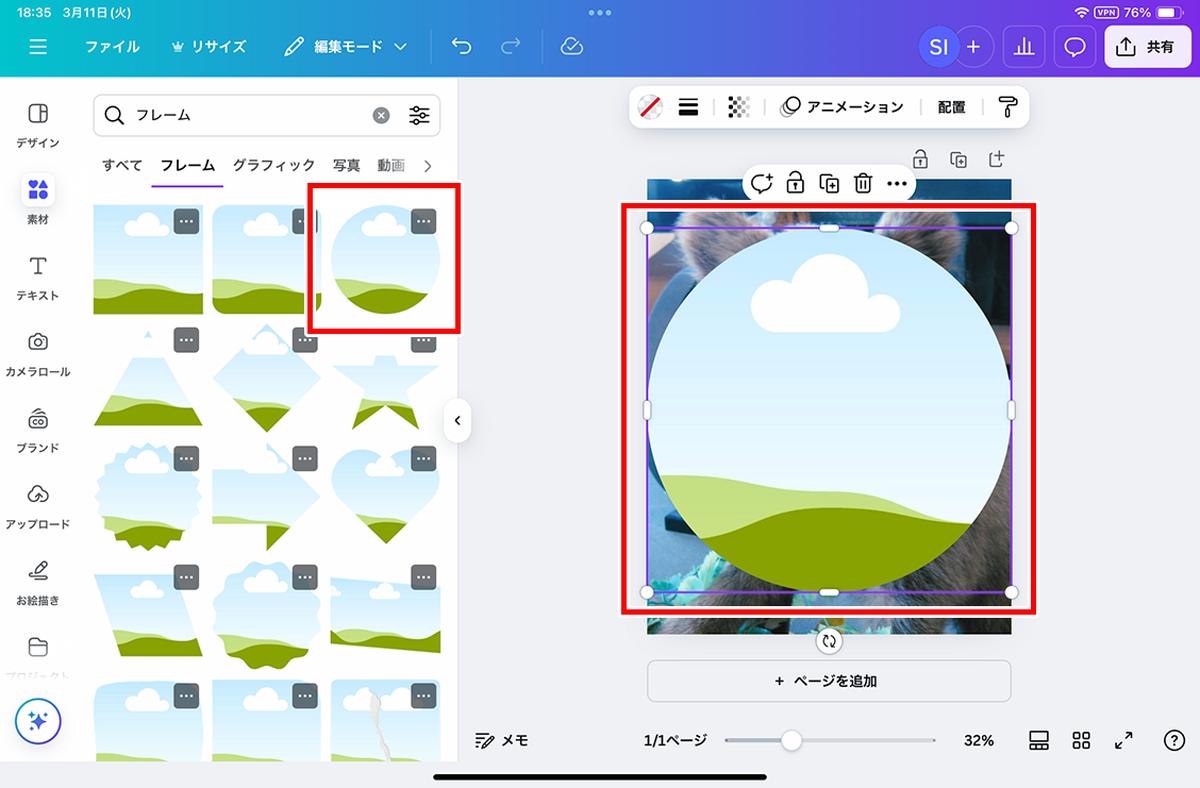This screenshot has width=1200, height=788.
Task: Select the circle frame thumbnail
Action: pyautogui.click(x=385, y=260)
